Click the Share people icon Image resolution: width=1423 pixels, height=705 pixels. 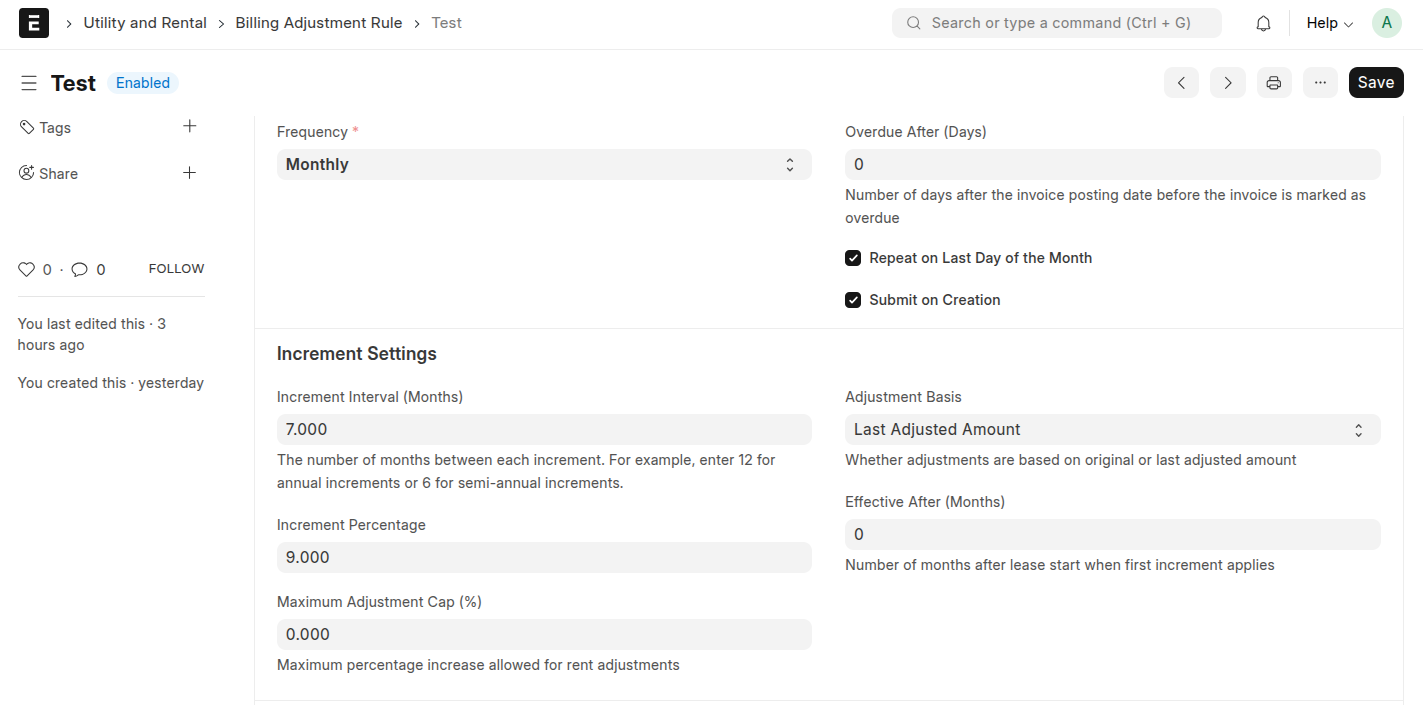point(27,173)
